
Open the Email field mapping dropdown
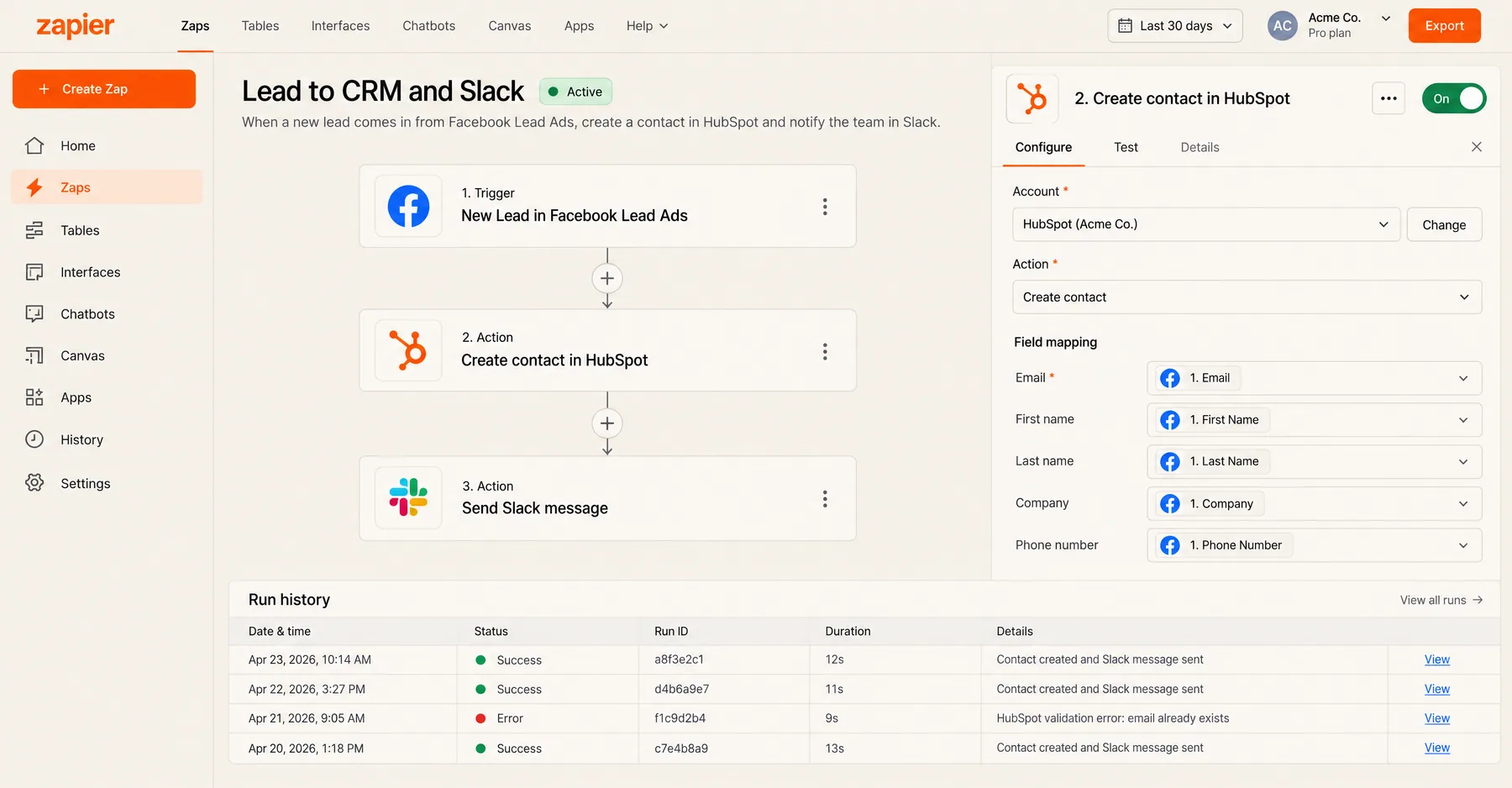coord(1315,378)
